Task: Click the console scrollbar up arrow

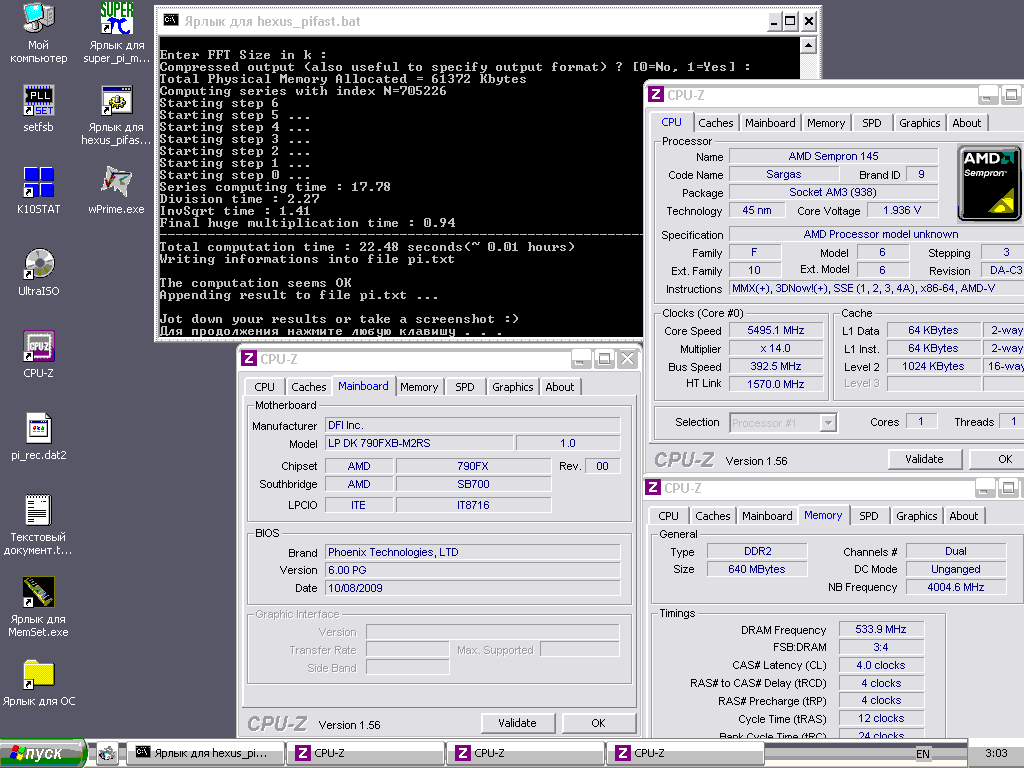Action: point(808,45)
